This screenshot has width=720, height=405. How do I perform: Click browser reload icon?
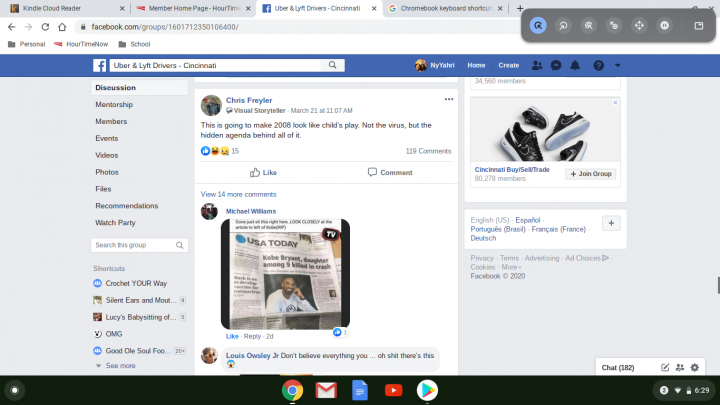[x=45, y=27]
